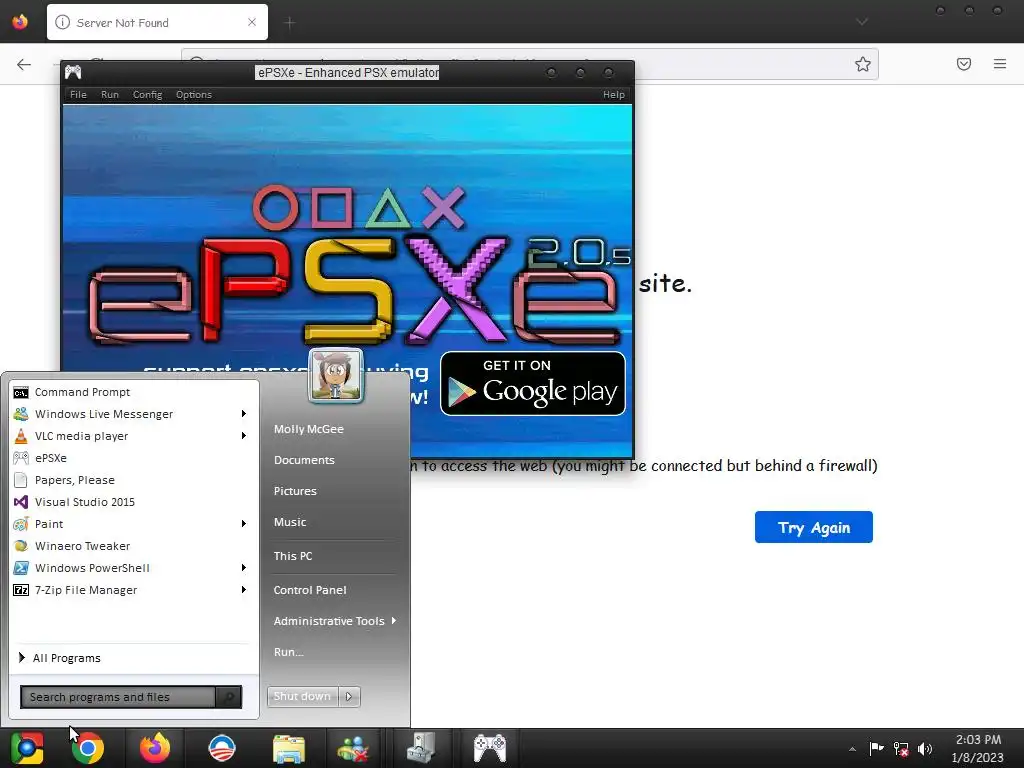1024x768 pixels.
Task: Click the user avatar picture in the Start menu
Action: pyautogui.click(x=336, y=376)
